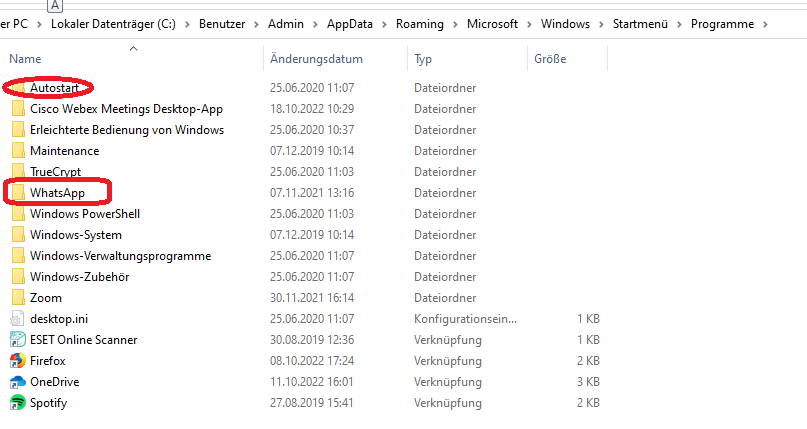The height and width of the screenshot is (429, 807).
Task: Click the Konfigurationsein... type cell
Action: coord(465,319)
